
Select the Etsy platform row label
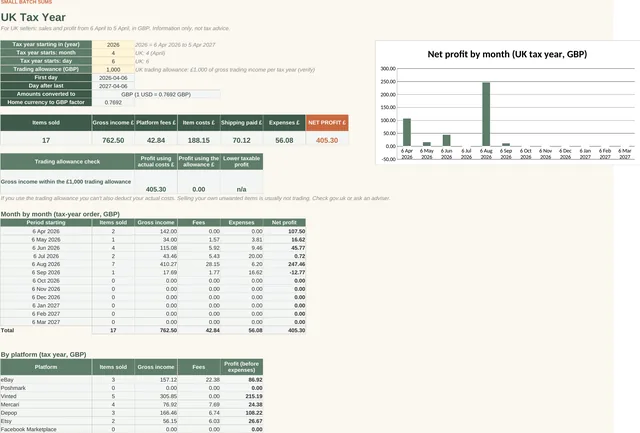point(46,421)
